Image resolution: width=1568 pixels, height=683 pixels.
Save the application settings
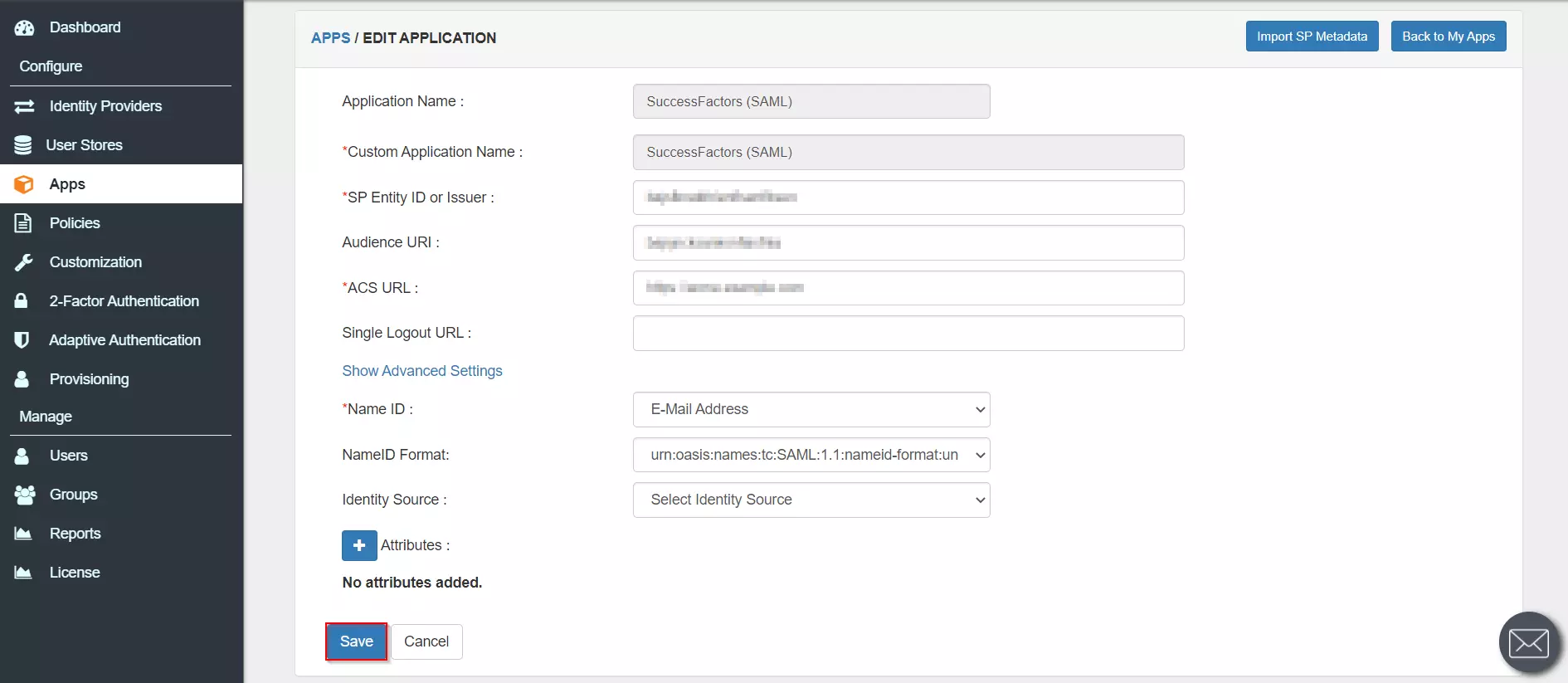[x=357, y=642]
